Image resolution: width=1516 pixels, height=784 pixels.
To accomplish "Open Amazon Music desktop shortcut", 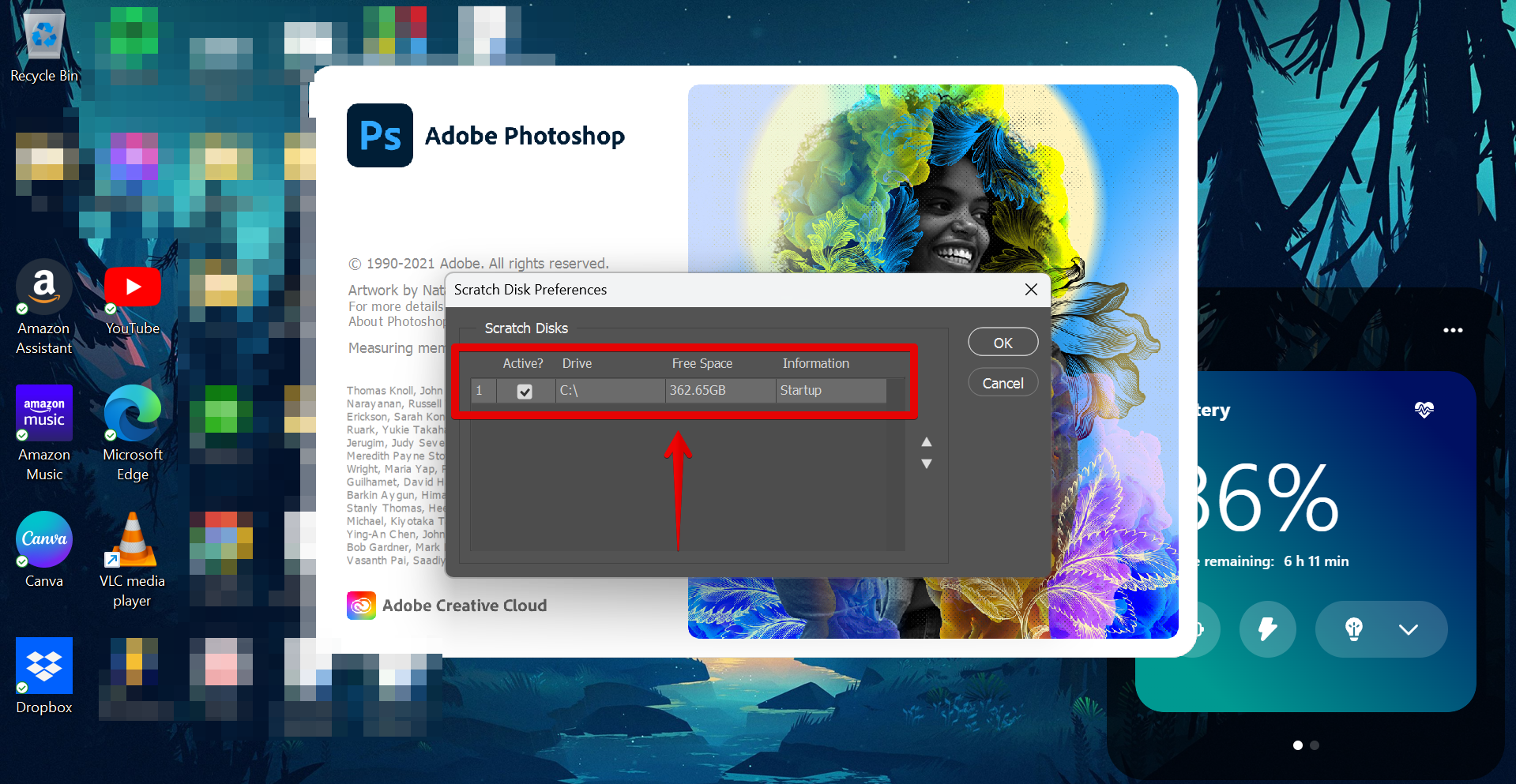I will click(44, 433).
